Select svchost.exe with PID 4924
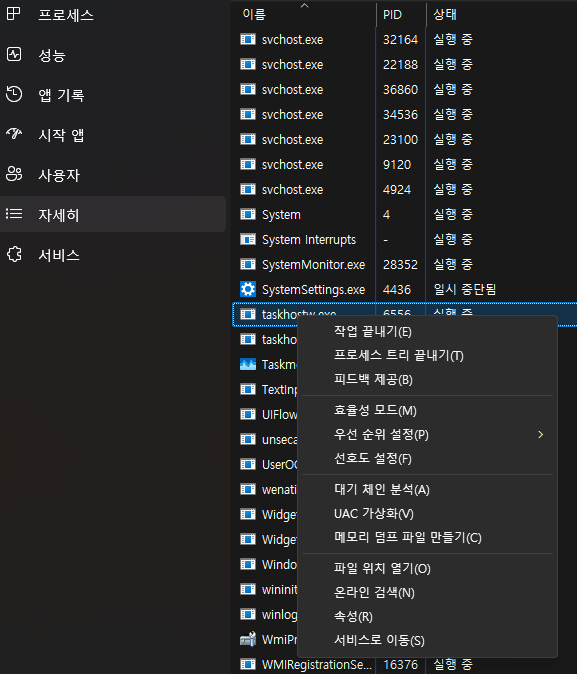The height and width of the screenshot is (674, 577). [292, 190]
